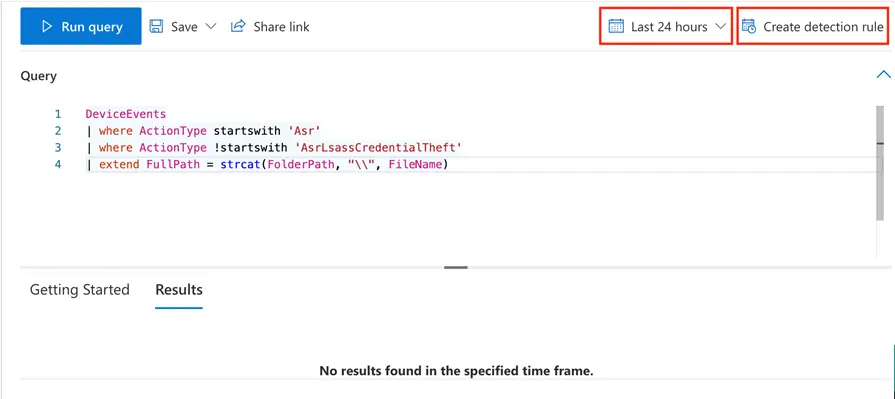Collapse the Query section with the chevron
The image size is (895, 399).
[x=883, y=74]
